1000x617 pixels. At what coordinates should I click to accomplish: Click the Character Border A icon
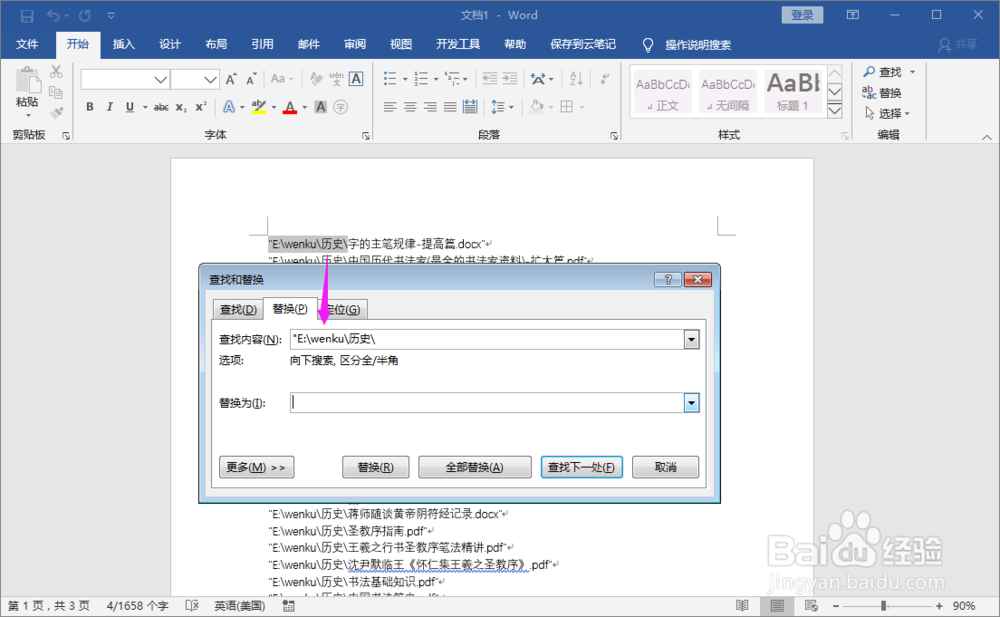356,78
